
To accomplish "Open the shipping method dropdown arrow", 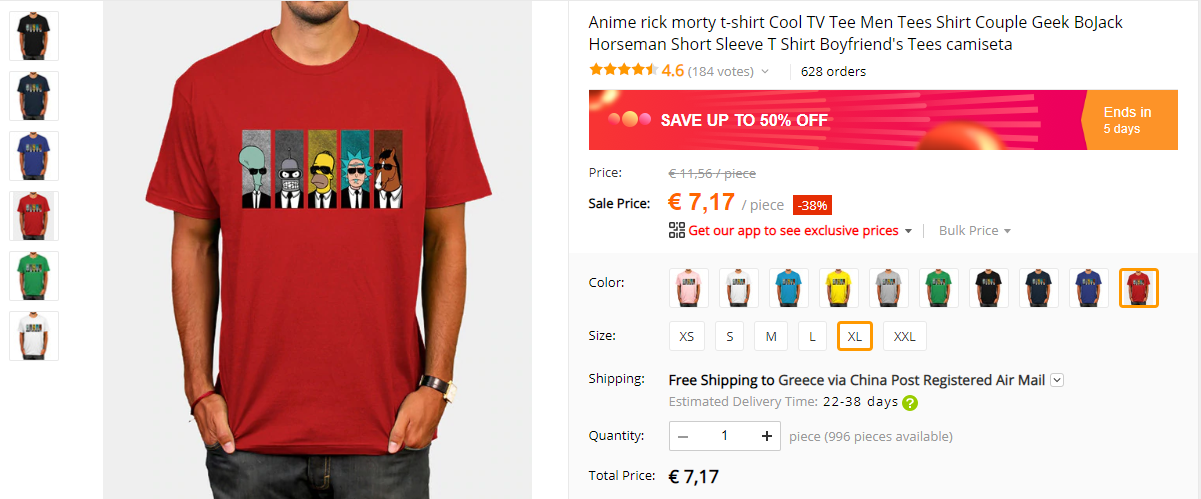I will (1057, 380).
